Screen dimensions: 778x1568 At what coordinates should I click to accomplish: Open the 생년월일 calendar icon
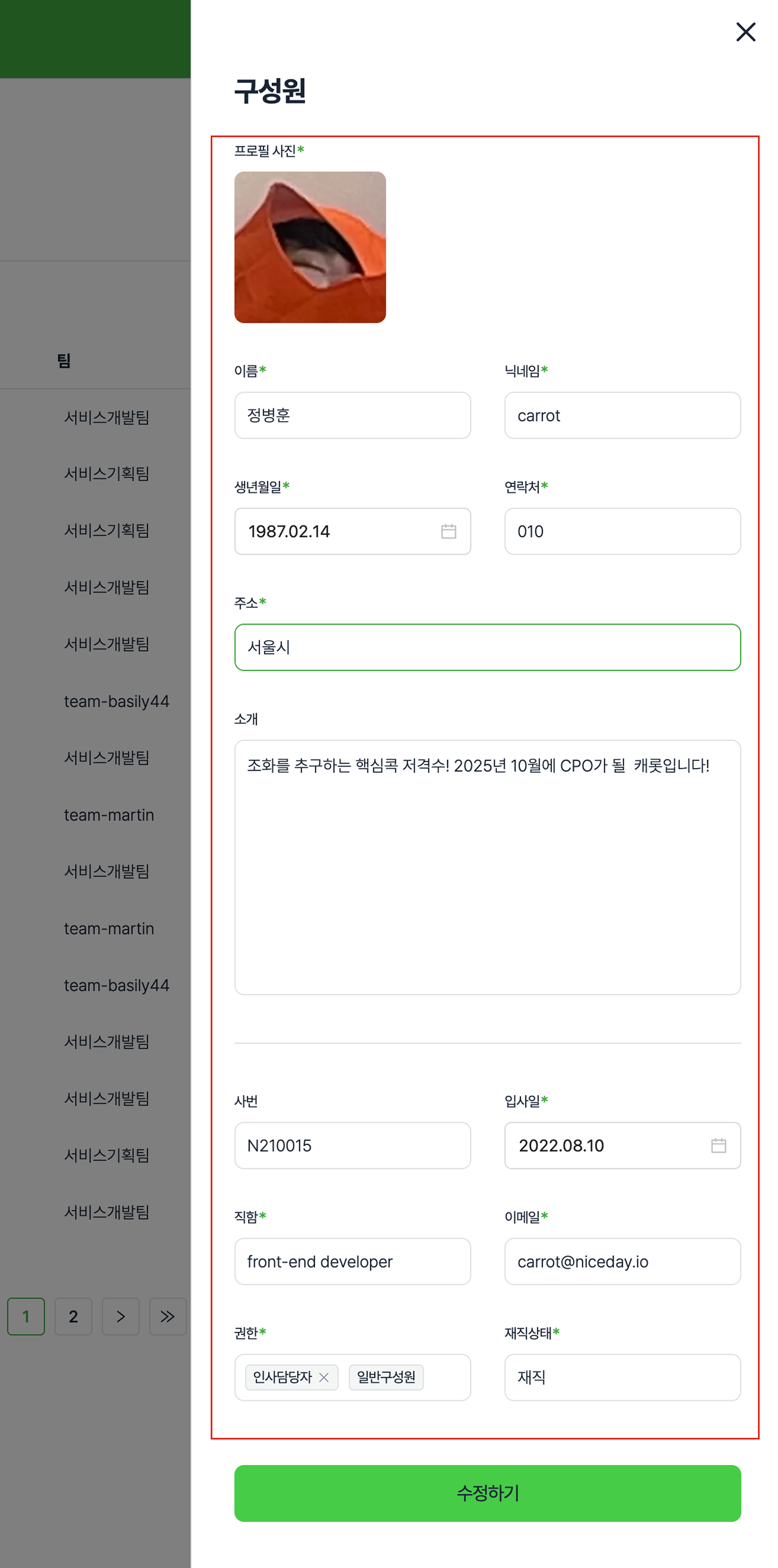448,531
